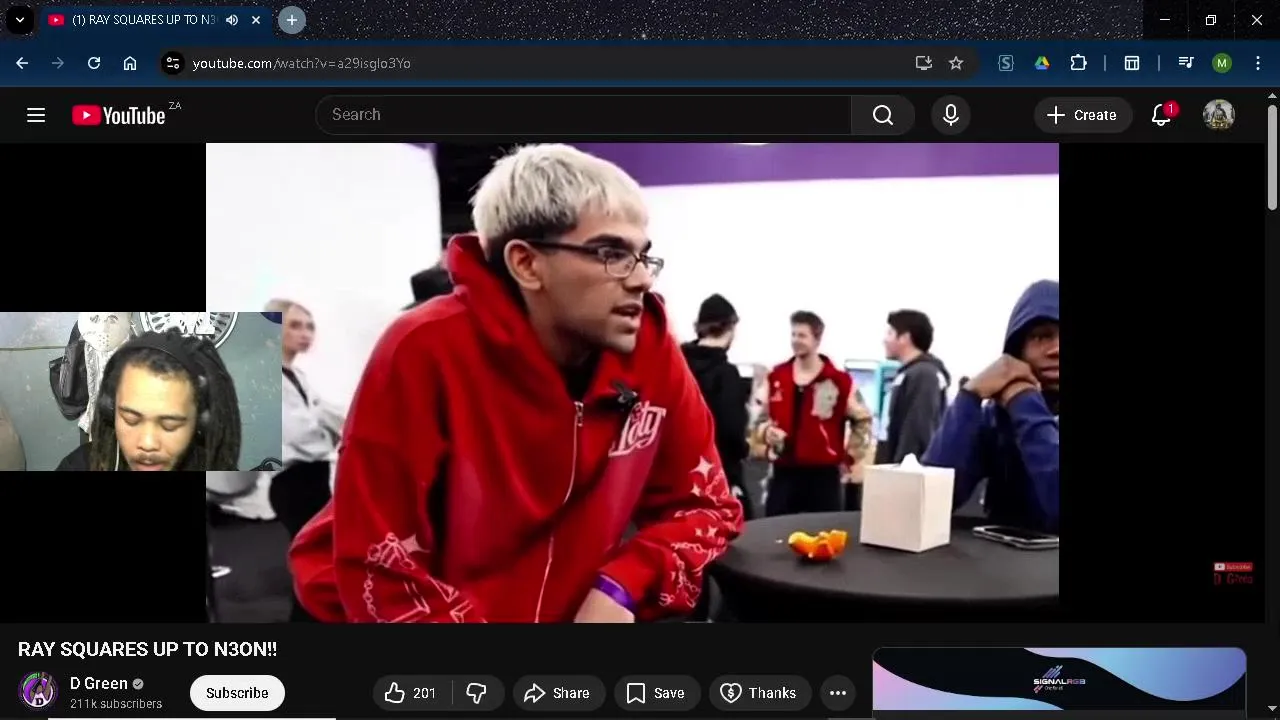This screenshot has height=720, width=1280.
Task: Close the YouTube browser tab
Action: pos(256,20)
